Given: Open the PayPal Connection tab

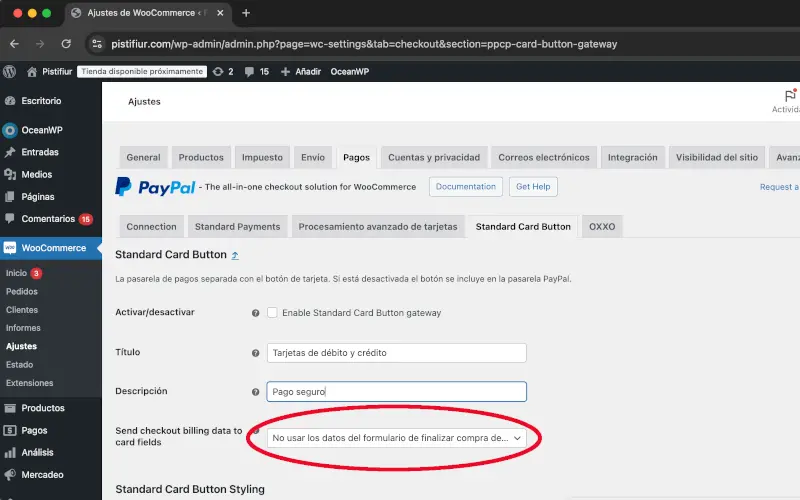Looking at the screenshot, I should [151, 227].
